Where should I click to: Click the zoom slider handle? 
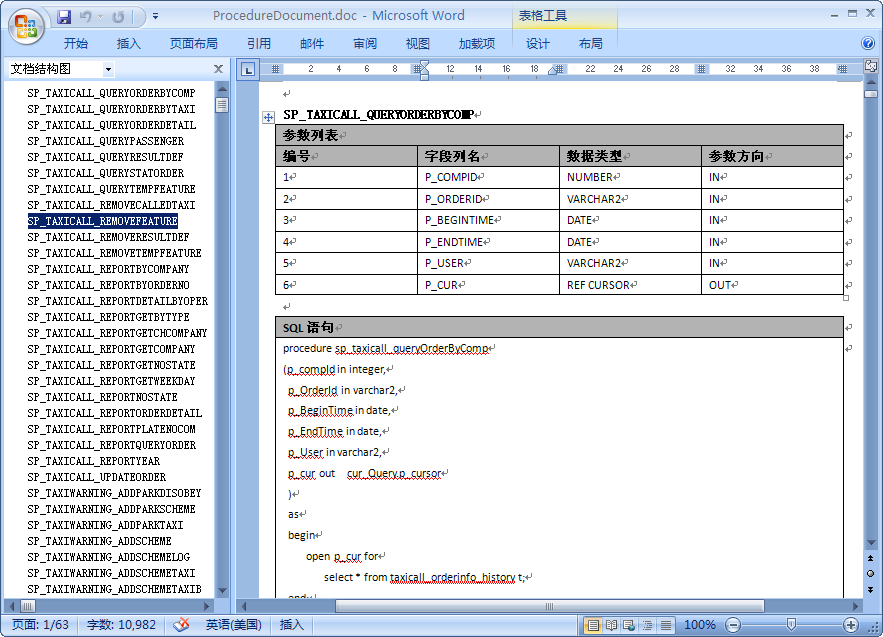791,625
